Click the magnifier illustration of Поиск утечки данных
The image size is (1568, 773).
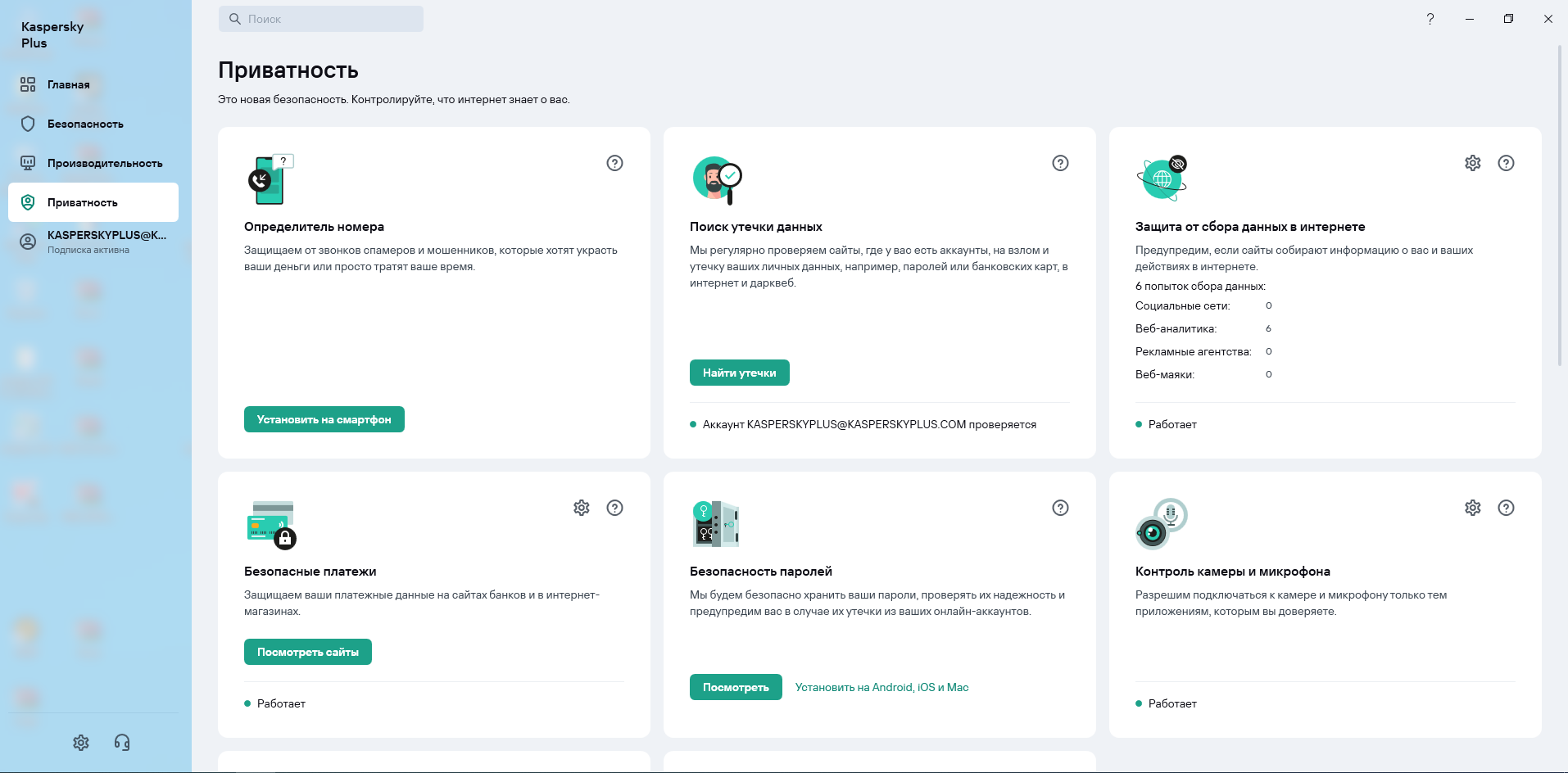tap(717, 180)
